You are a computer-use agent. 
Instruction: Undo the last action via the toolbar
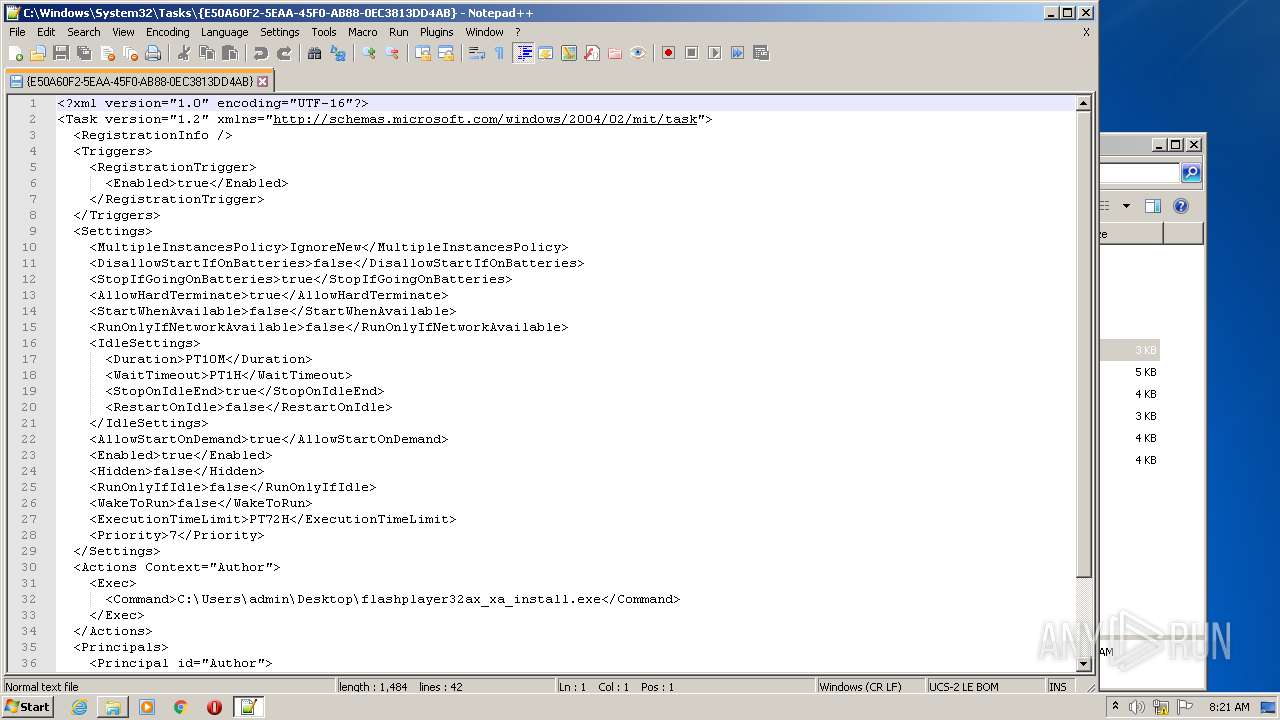260,53
